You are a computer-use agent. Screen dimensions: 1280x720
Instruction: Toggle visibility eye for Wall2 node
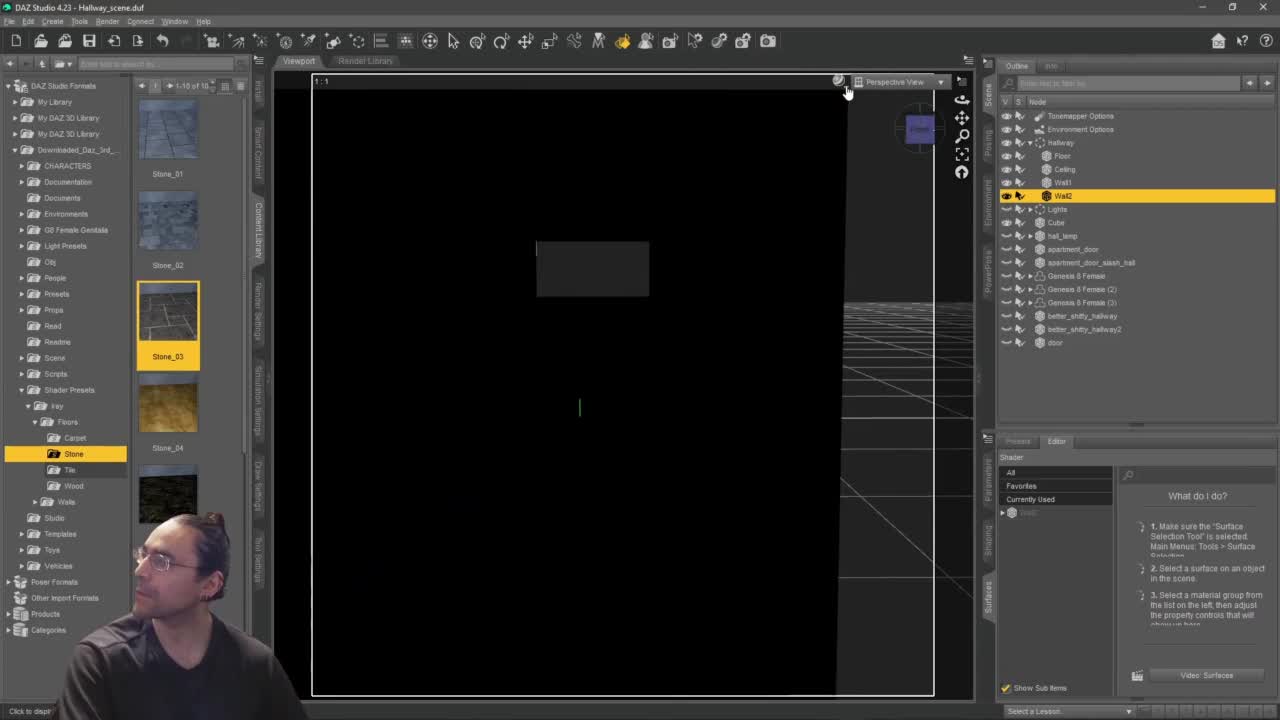coord(1006,196)
